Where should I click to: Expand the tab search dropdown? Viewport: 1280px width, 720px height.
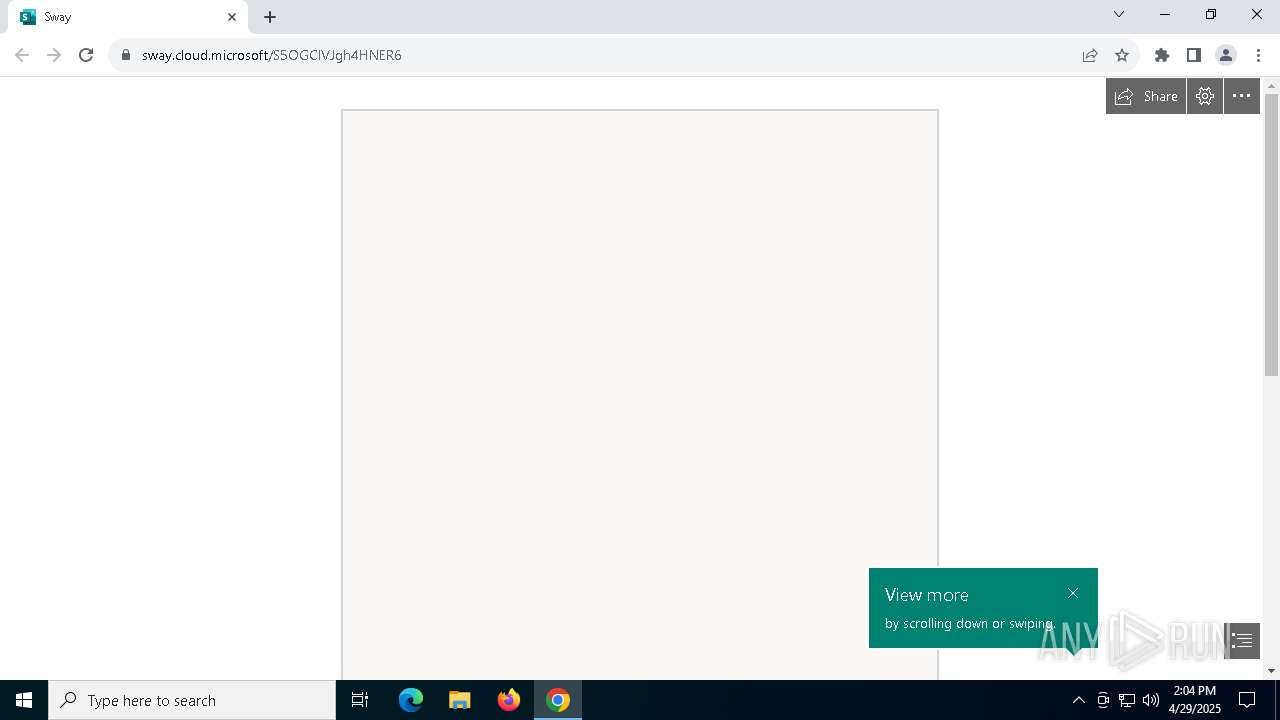pyautogui.click(x=1119, y=14)
